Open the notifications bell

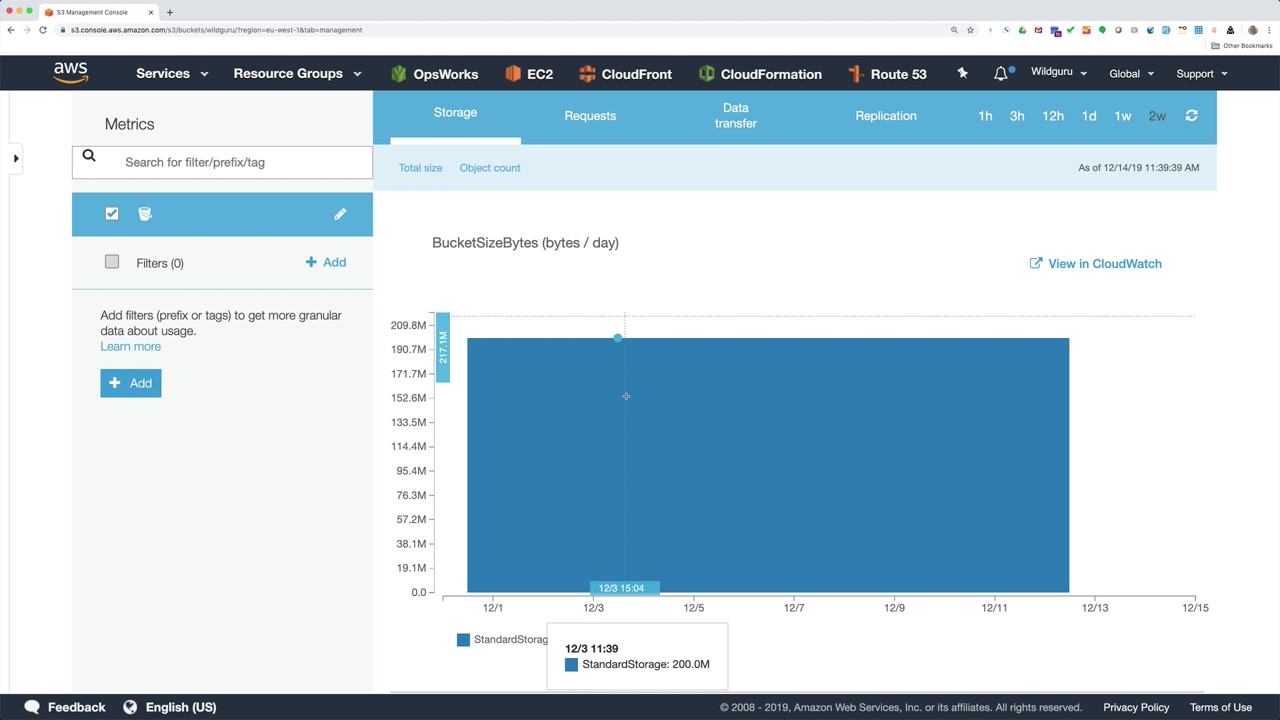(x=1001, y=73)
